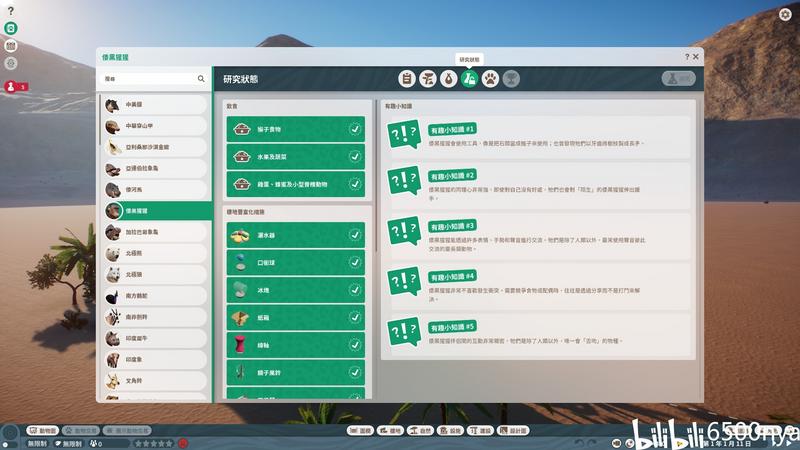Open the question mark help in window header
This screenshot has width=800, height=450.
point(687,57)
